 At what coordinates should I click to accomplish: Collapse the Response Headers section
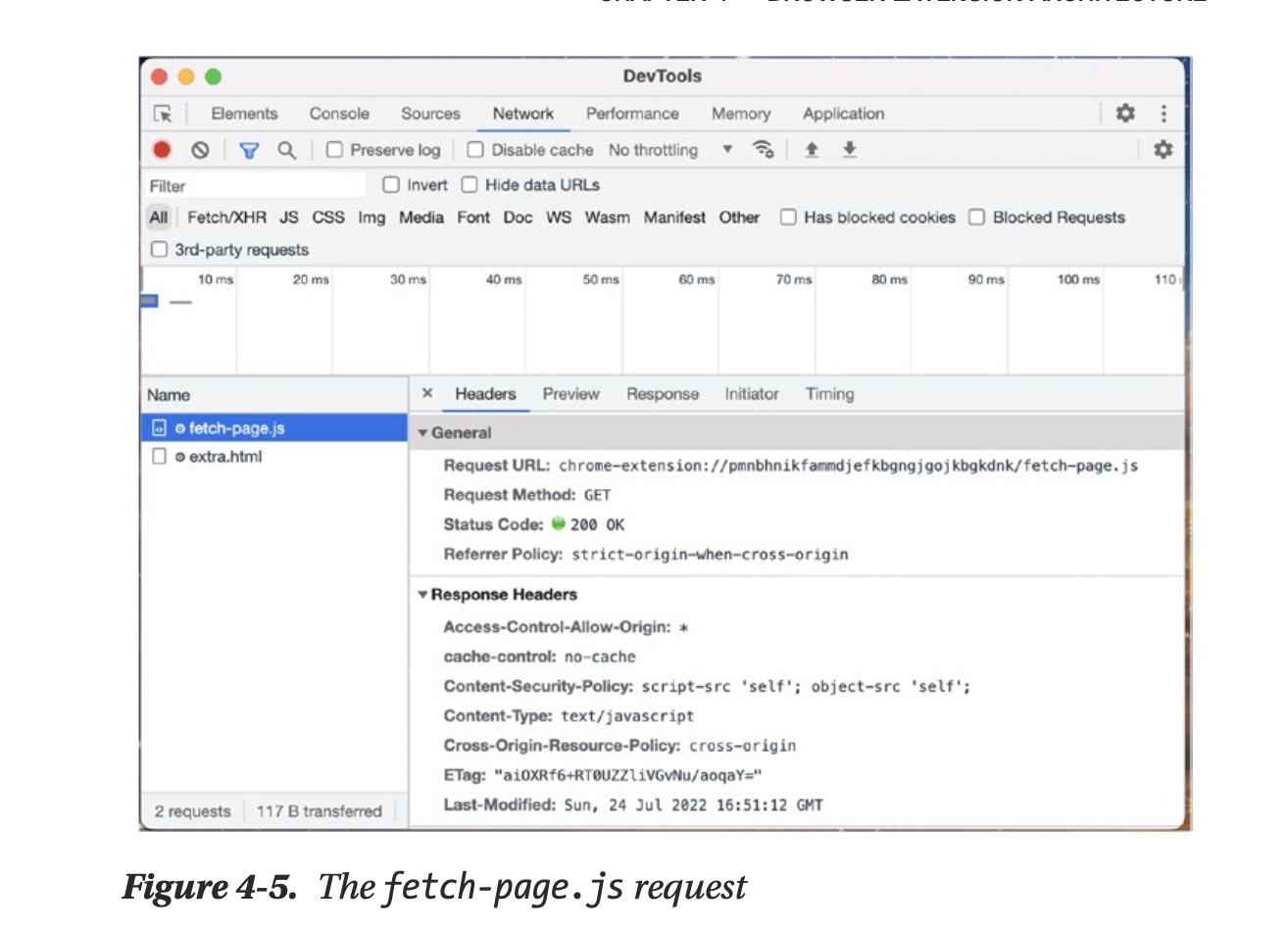pyautogui.click(x=423, y=595)
